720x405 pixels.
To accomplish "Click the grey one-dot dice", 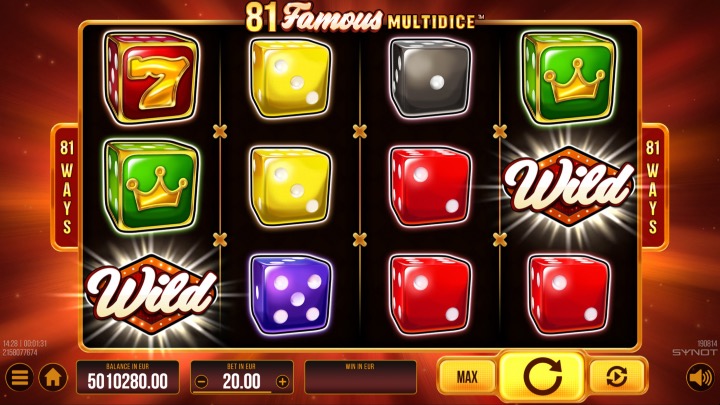I will pos(430,77).
